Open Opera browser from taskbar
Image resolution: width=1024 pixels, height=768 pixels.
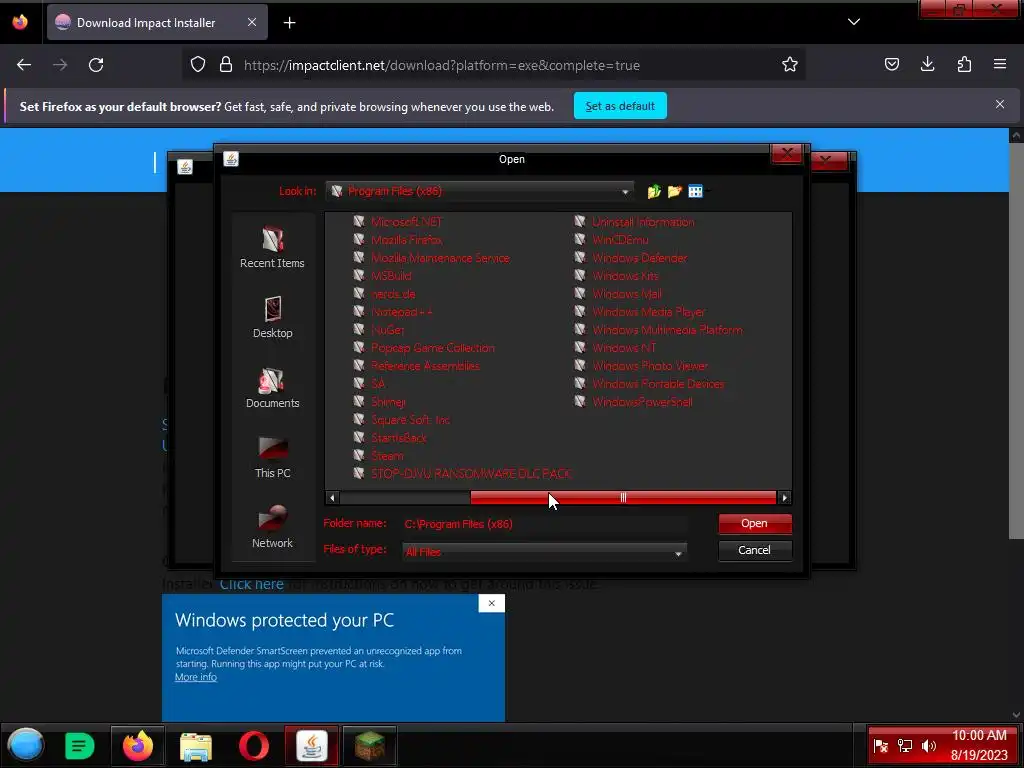coord(254,746)
